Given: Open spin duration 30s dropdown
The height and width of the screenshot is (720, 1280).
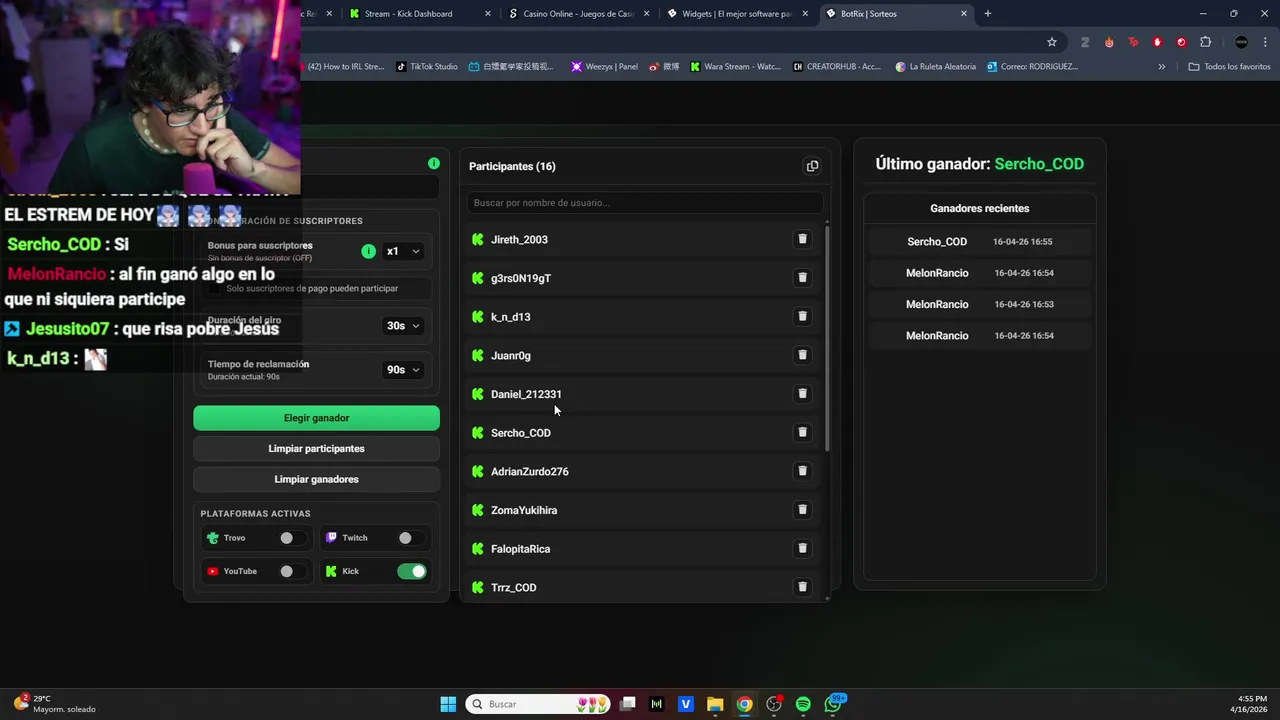Looking at the screenshot, I should pyautogui.click(x=403, y=326).
